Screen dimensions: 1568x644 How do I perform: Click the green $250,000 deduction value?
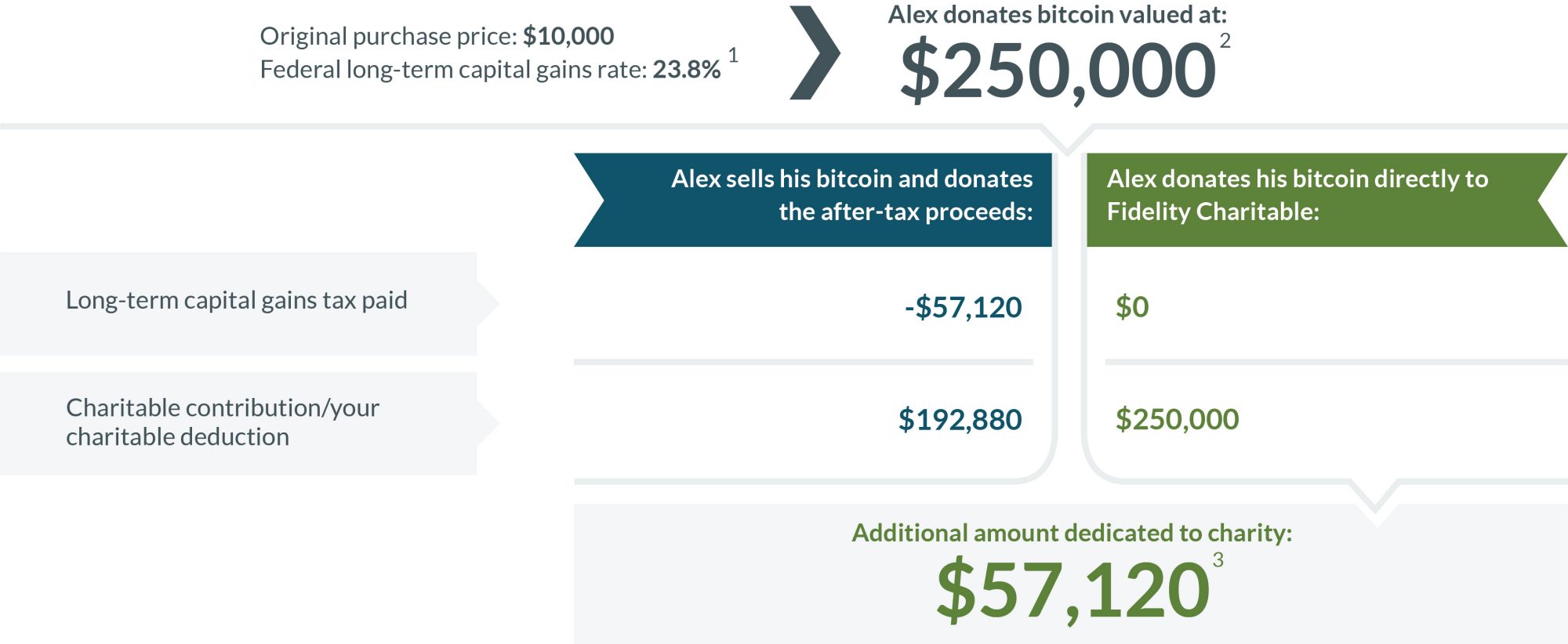point(1177,419)
